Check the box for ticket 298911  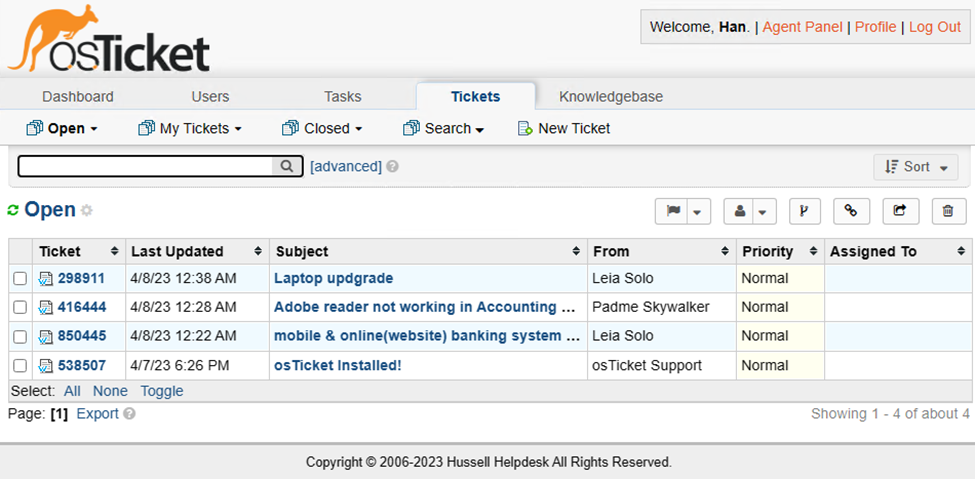pos(20,279)
